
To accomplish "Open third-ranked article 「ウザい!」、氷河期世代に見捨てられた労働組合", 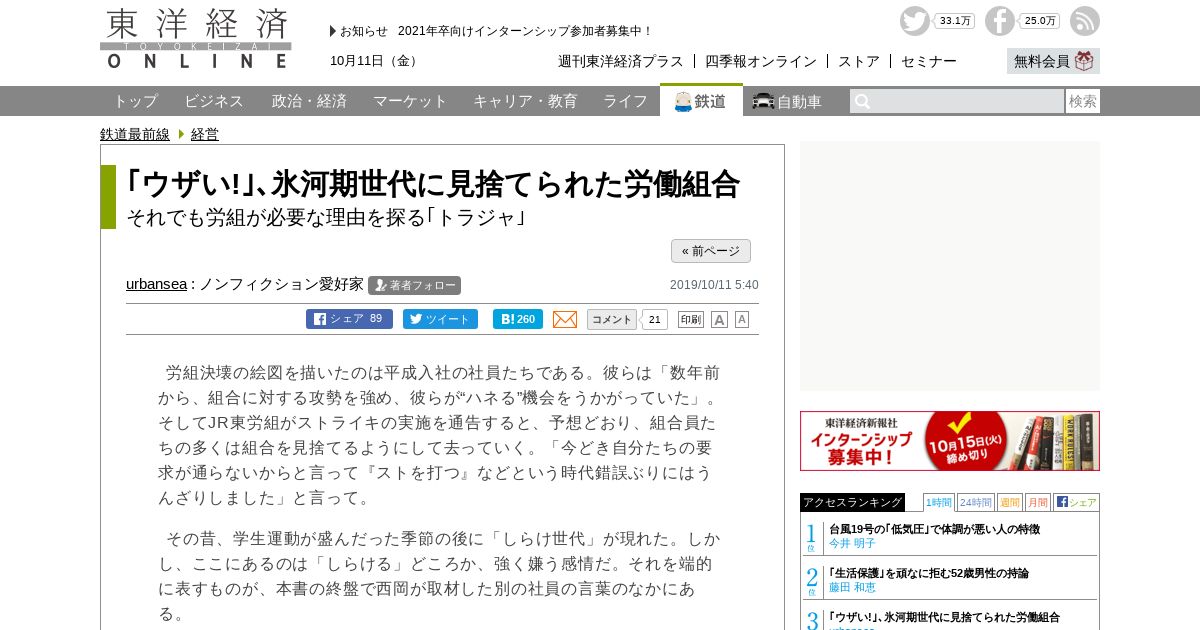I will (x=944, y=617).
